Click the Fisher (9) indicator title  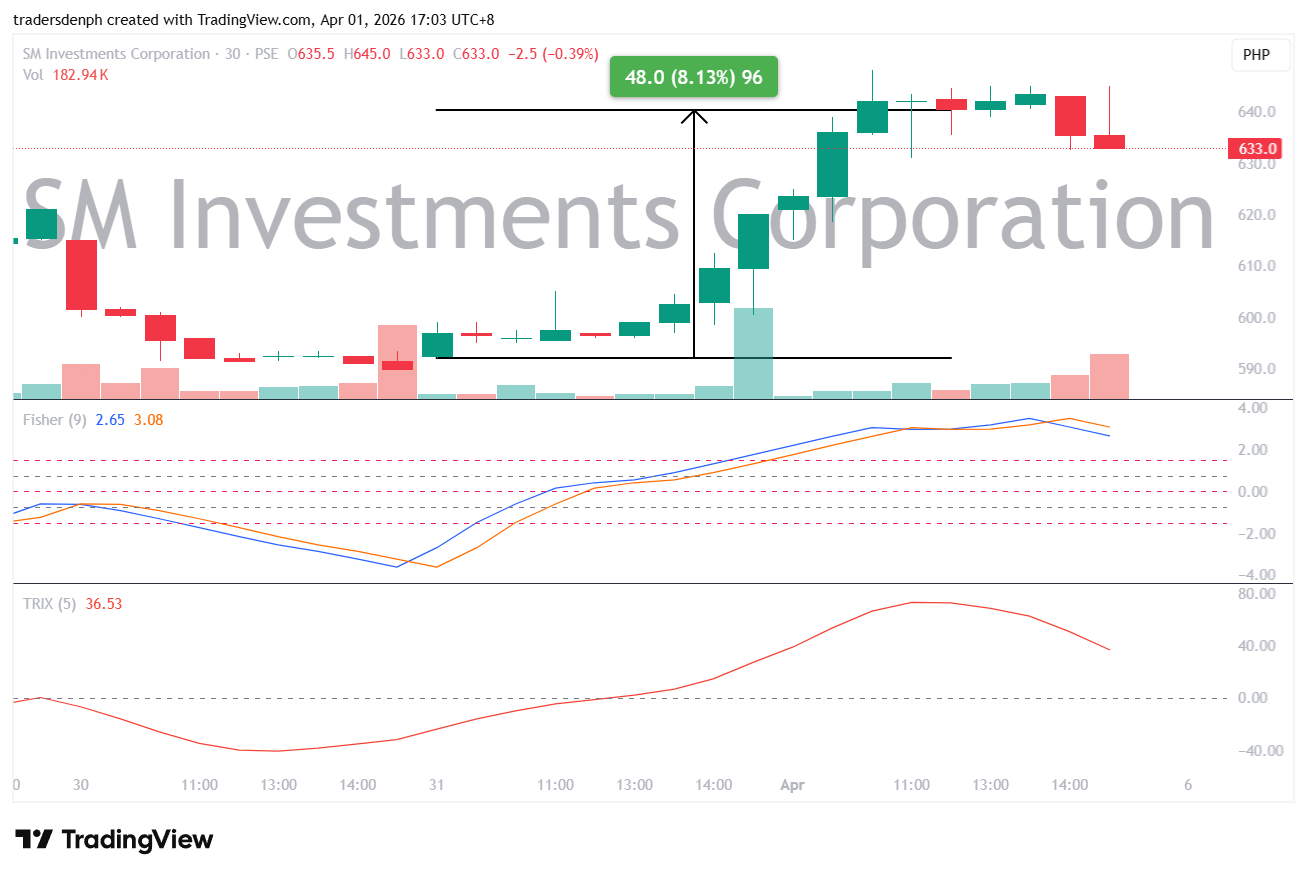[54, 420]
